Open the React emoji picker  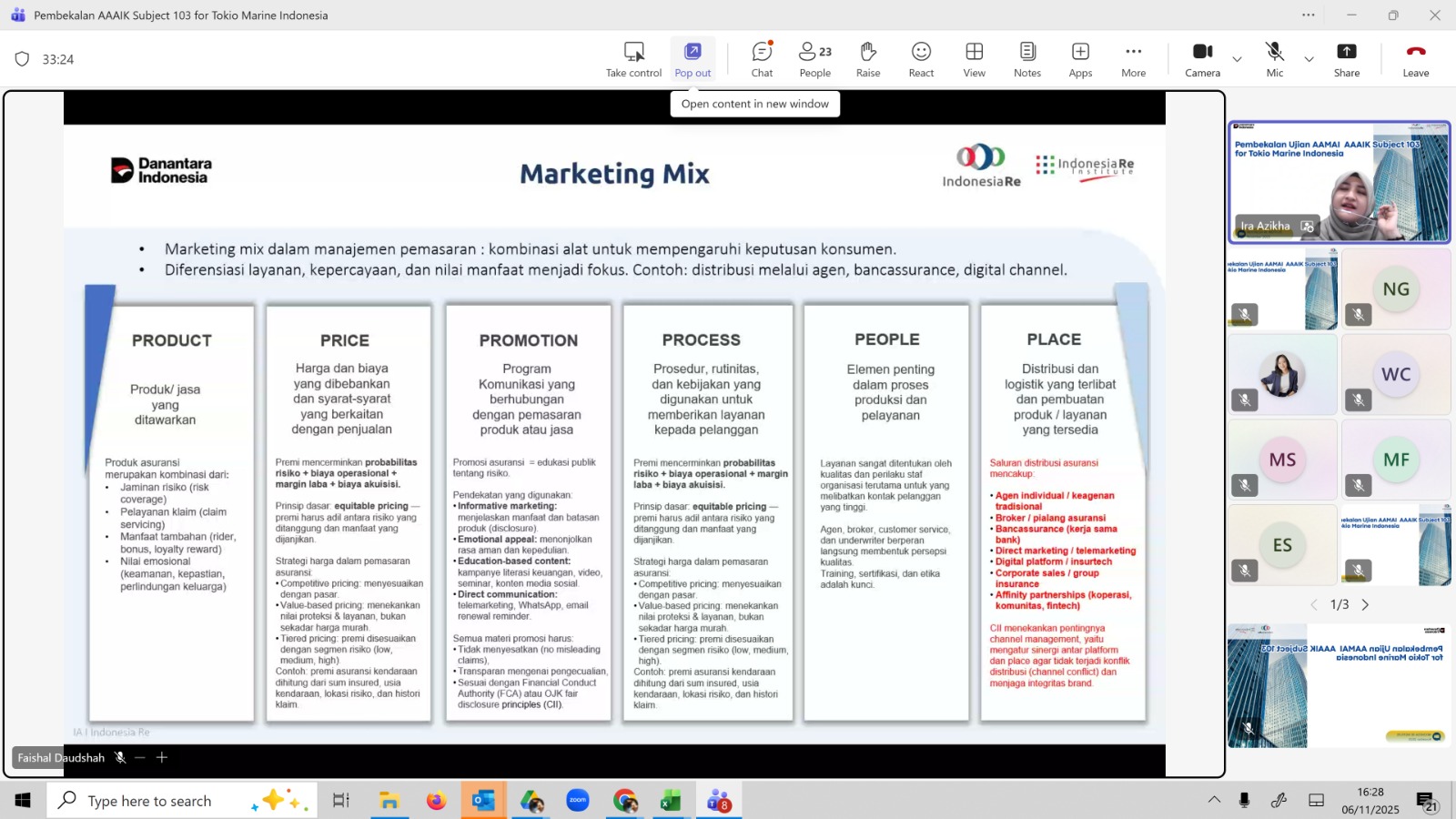pos(921,59)
